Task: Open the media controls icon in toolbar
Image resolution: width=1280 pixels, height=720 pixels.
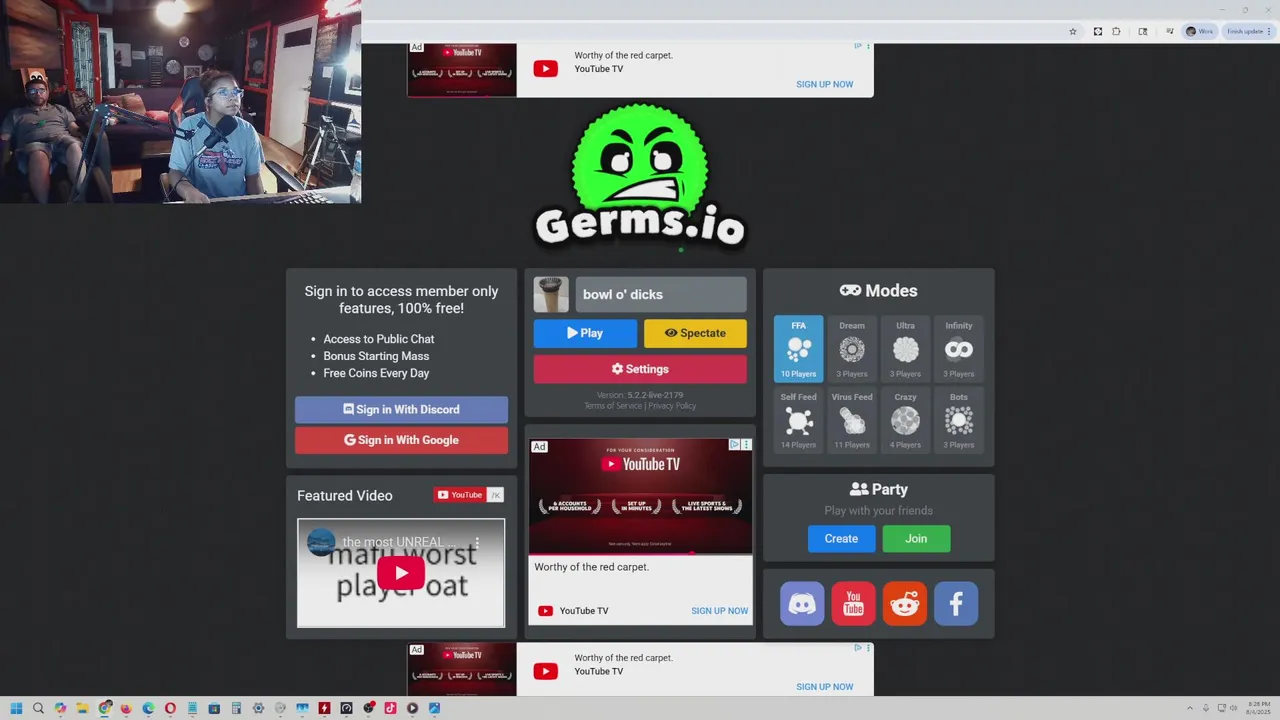Action: click(x=1169, y=32)
